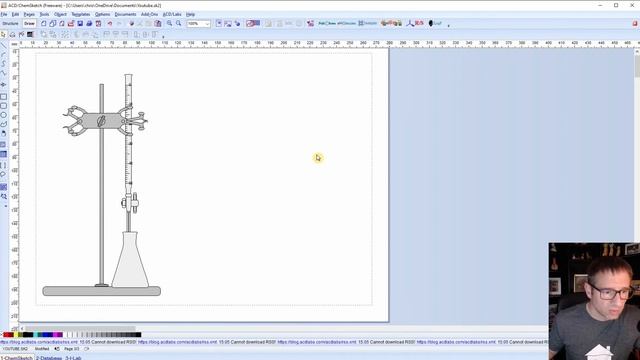Click the New document icon
Viewport: 640px width, 360px height.
43,24
